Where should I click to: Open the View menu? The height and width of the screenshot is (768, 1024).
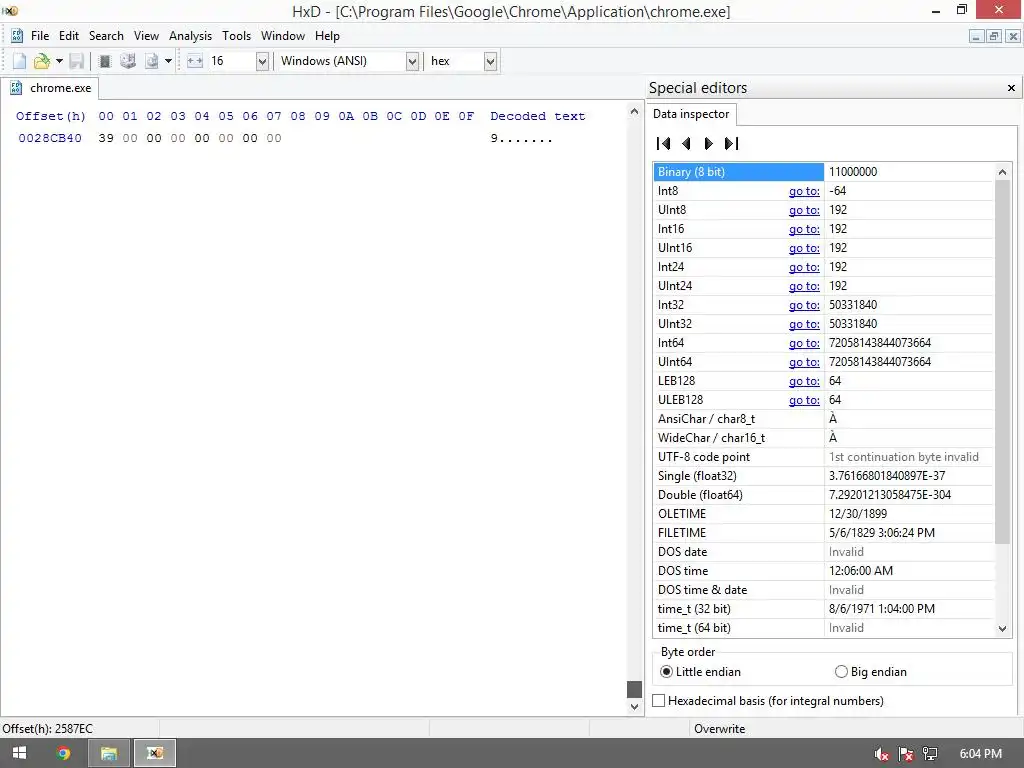click(146, 36)
